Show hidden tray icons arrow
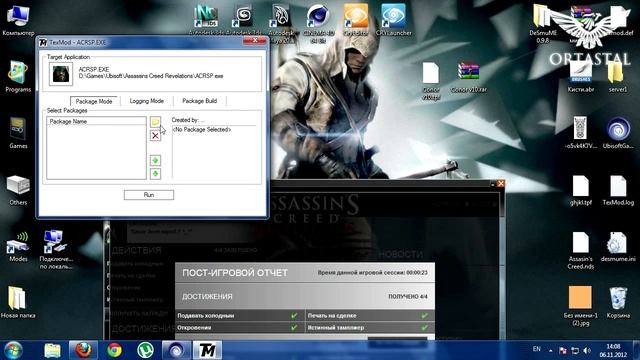 [551, 351]
